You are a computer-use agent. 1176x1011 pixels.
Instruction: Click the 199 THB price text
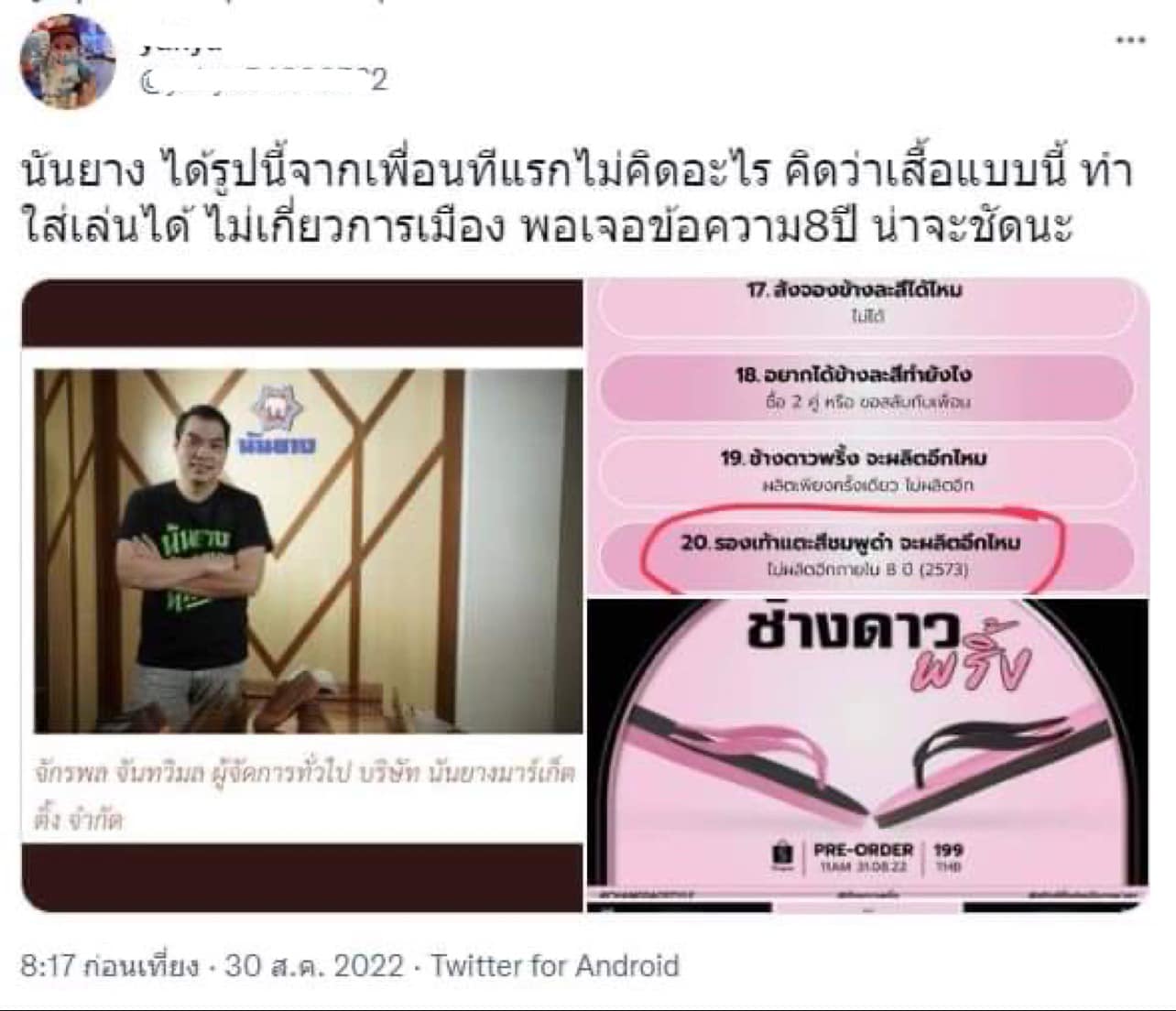coord(947,856)
